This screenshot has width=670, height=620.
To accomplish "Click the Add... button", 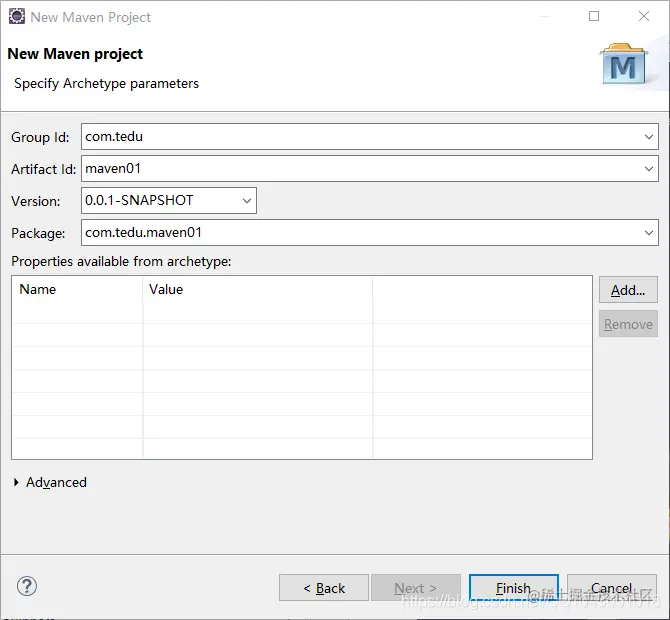I will click(x=628, y=290).
